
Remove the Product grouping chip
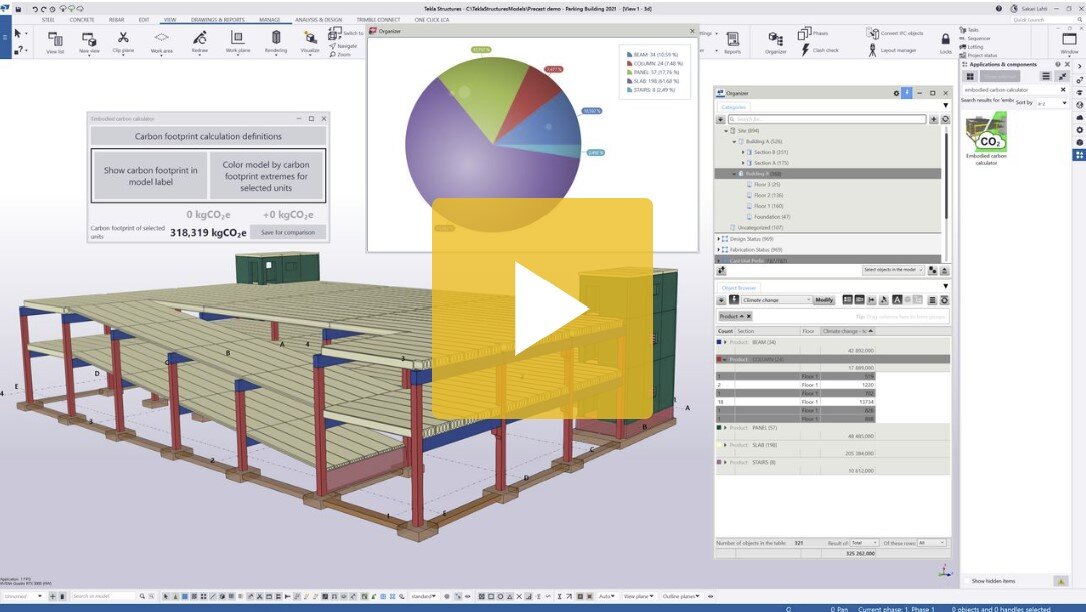[x=749, y=316]
